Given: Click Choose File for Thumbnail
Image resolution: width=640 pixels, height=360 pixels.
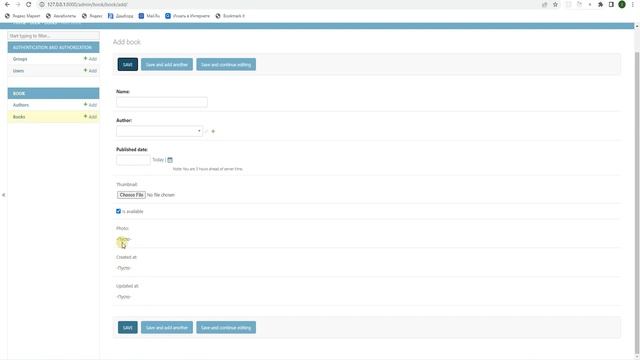Looking at the screenshot, I should [x=131, y=195].
